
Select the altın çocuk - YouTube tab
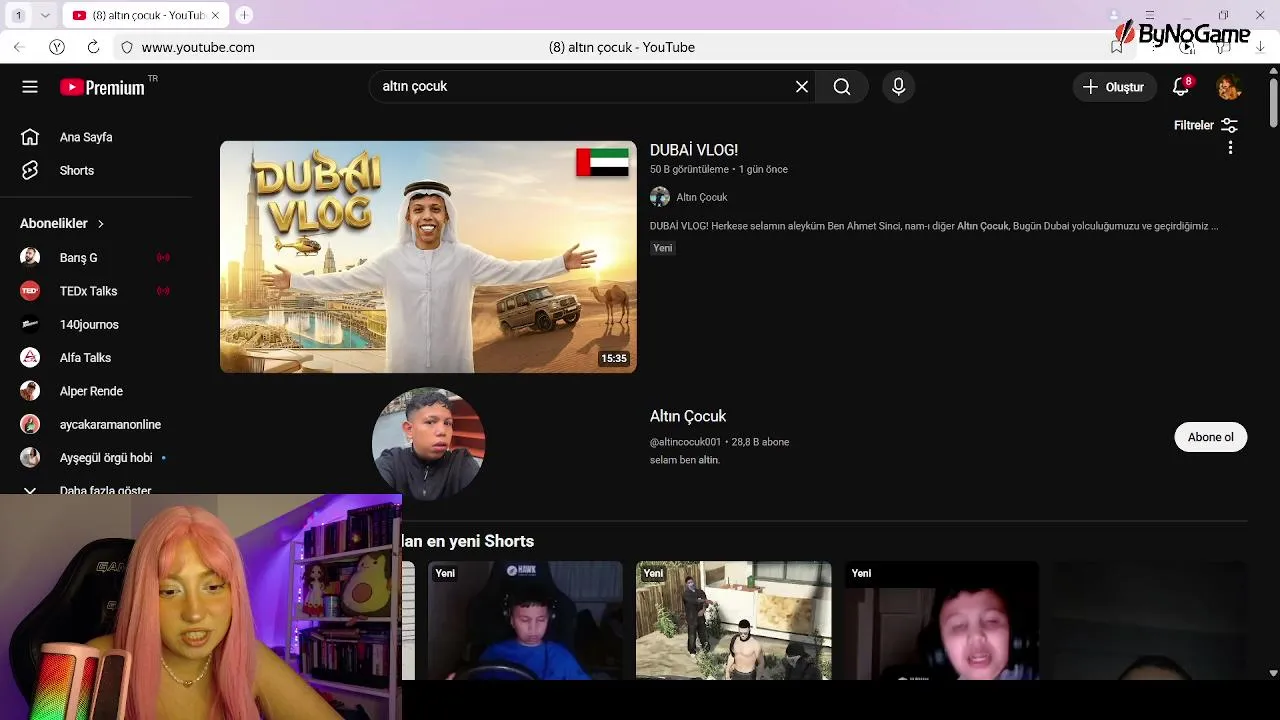[146, 15]
